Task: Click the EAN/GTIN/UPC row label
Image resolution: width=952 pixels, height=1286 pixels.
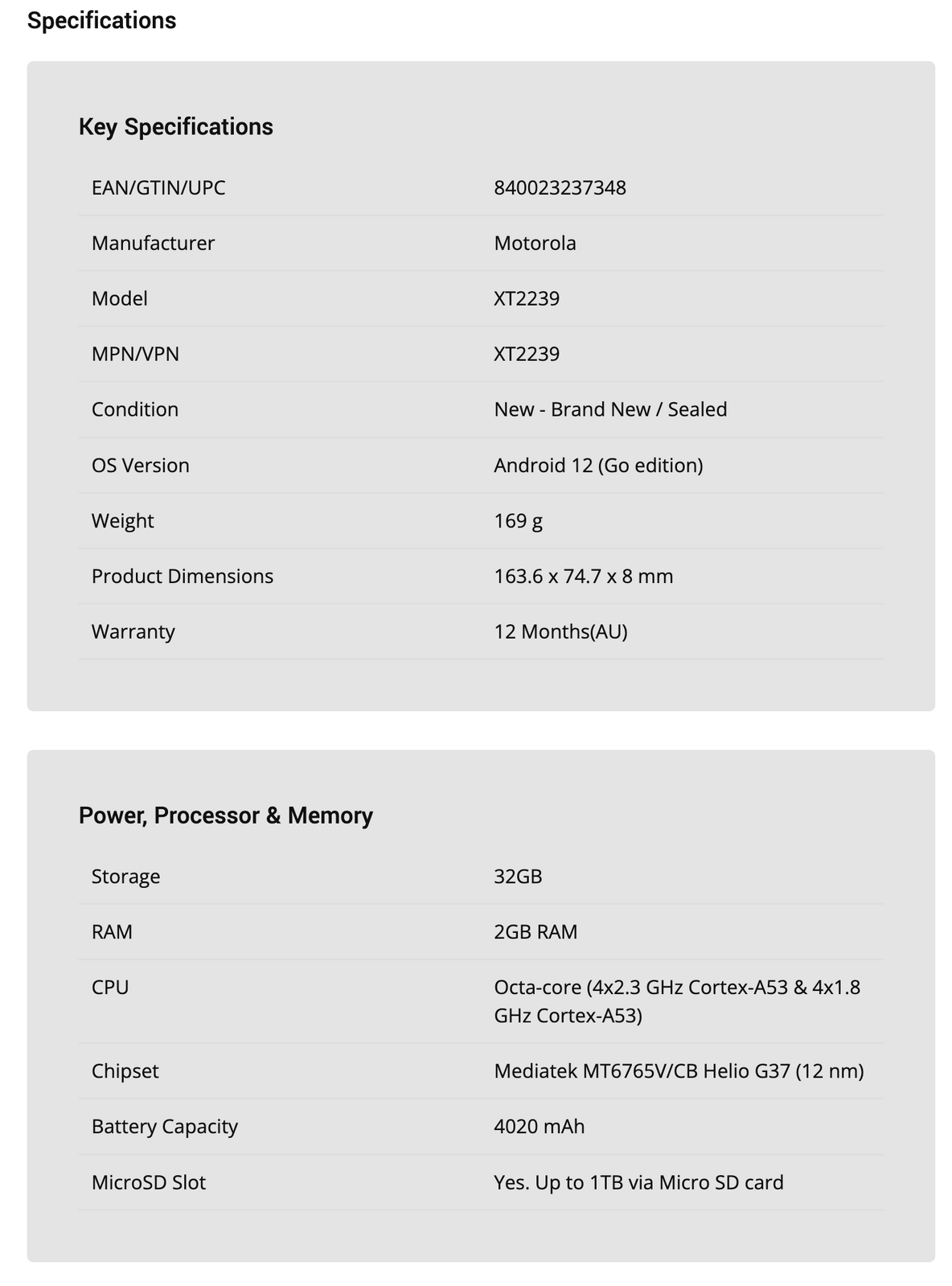Action: [158, 187]
